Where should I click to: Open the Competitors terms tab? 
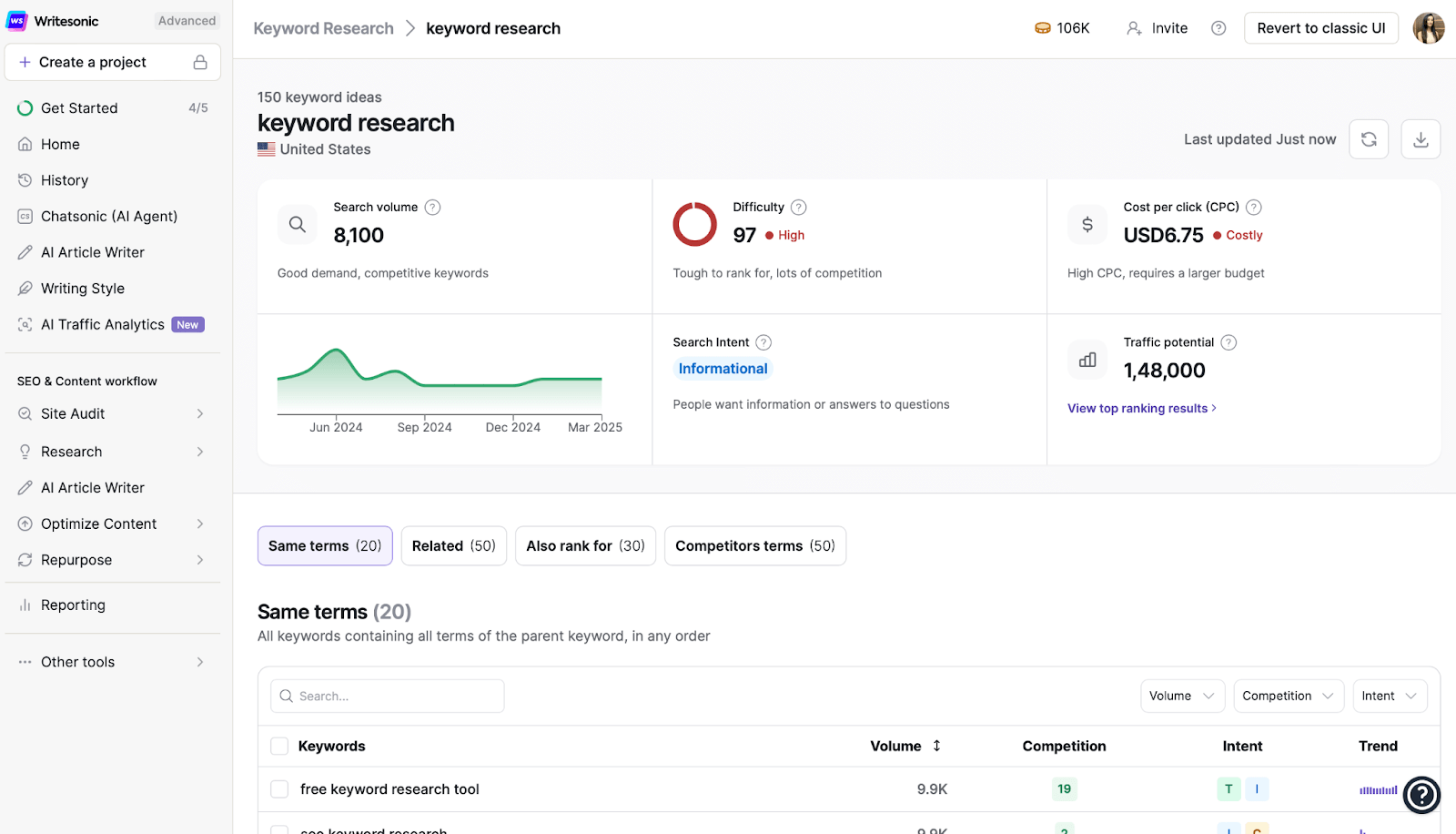[x=754, y=545]
